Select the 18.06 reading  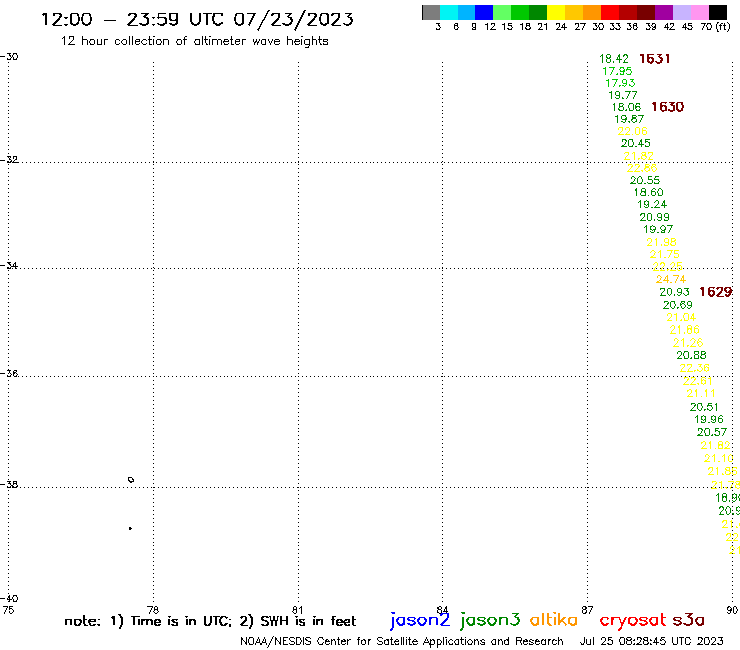pyautogui.click(x=626, y=108)
